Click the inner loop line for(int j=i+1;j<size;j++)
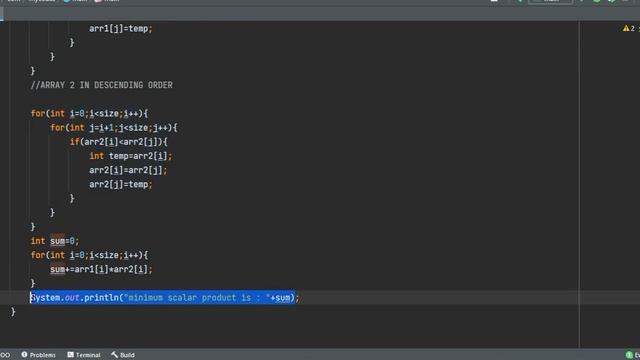The width and height of the screenshot is (640, 360). click(114, 128)
